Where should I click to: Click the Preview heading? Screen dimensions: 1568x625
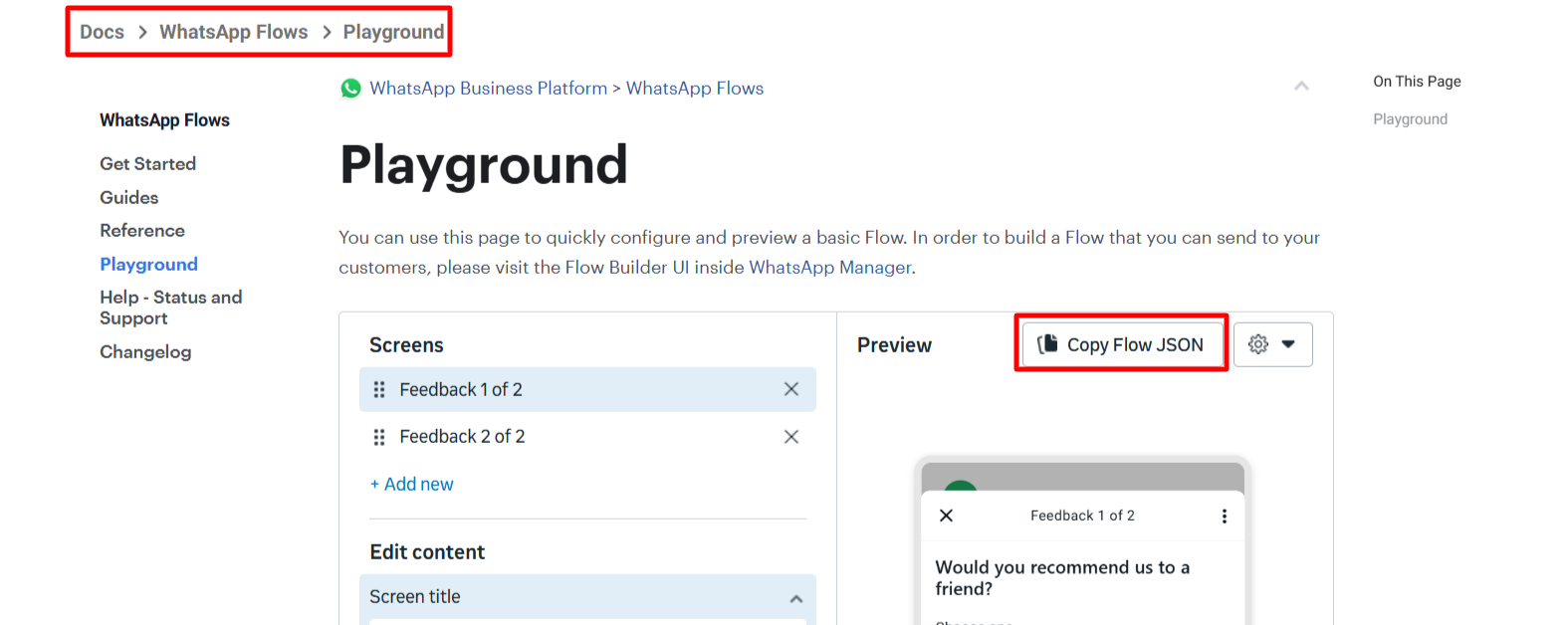tap(894, 345)
